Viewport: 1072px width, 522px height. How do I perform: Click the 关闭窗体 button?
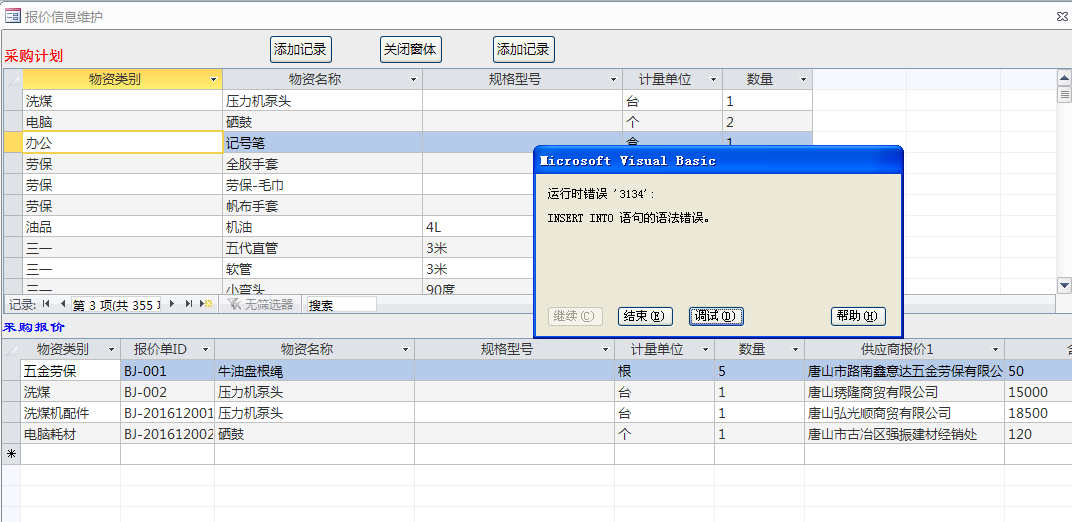(410, 49)
